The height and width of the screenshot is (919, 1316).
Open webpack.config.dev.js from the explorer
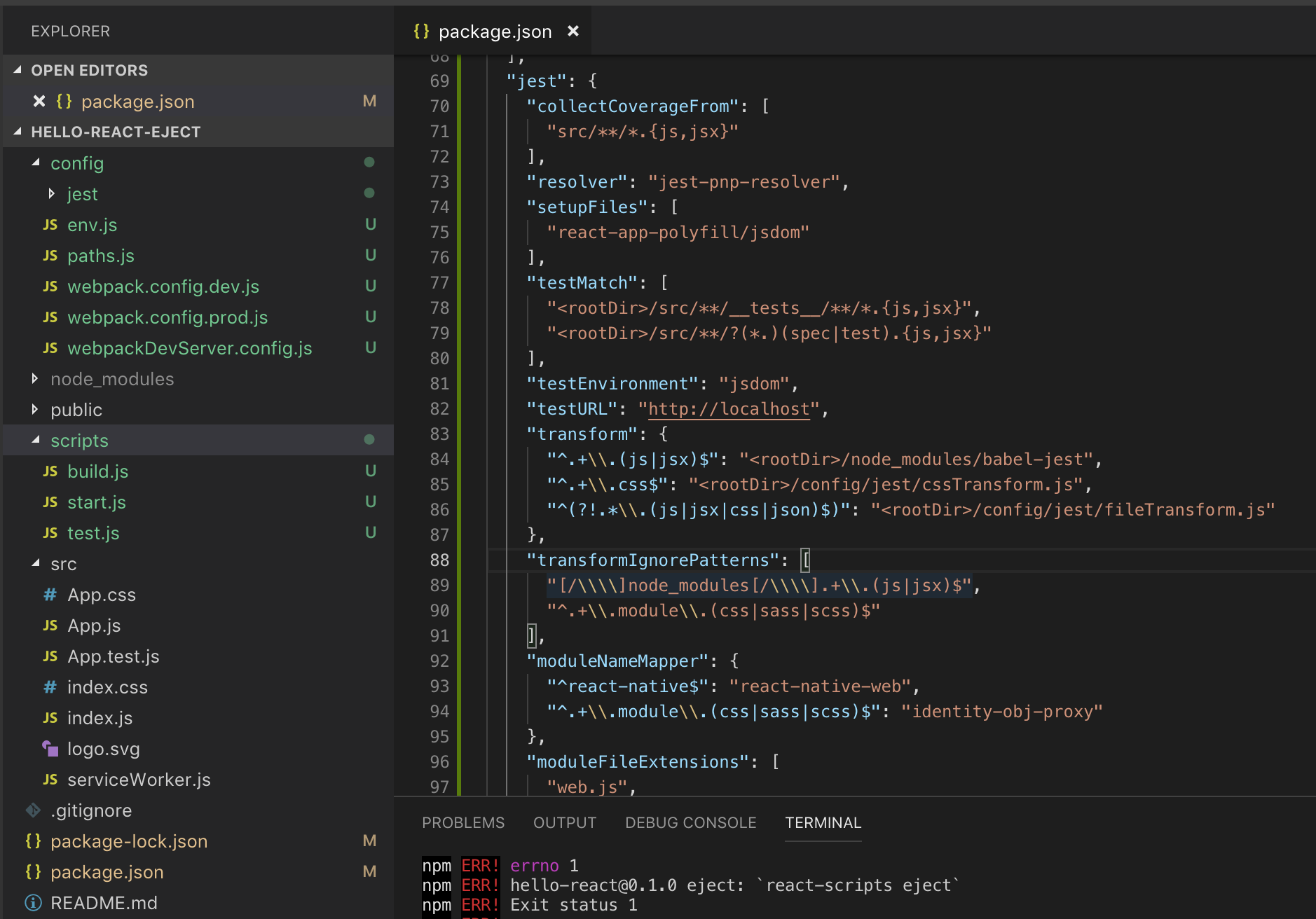[163, 286]
